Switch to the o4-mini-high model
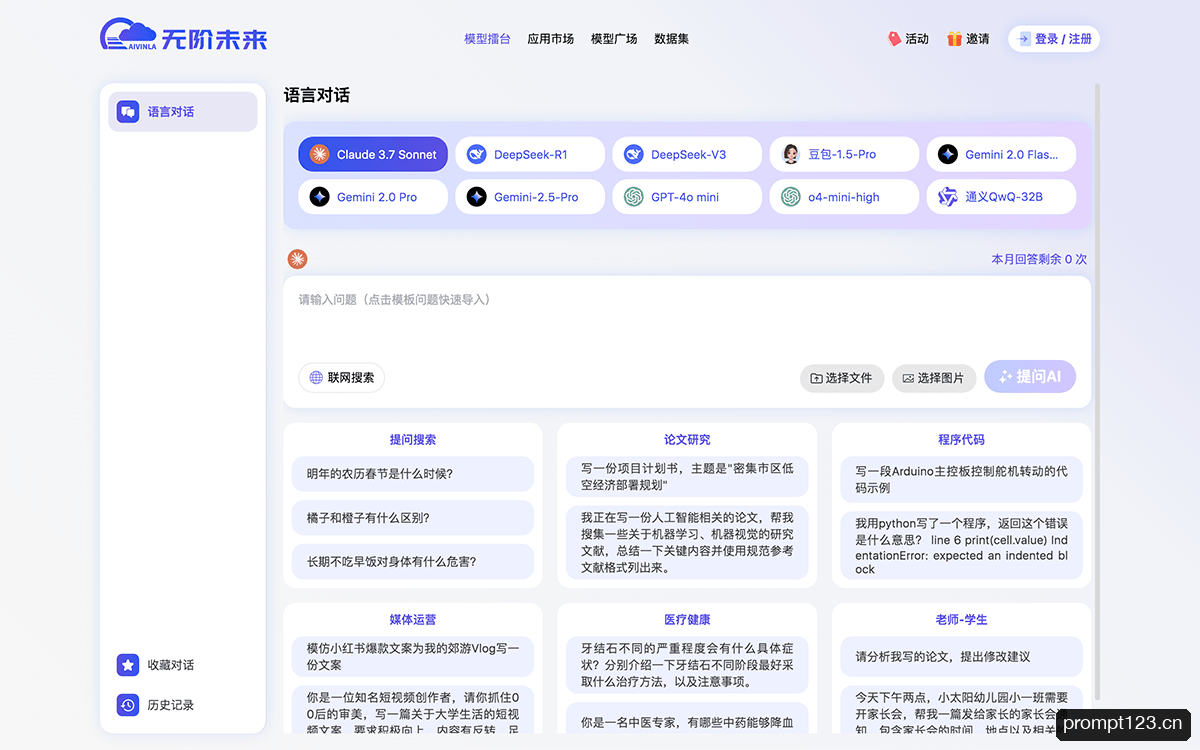This screenshot has height=750, width=1200. tap(844, 197)
